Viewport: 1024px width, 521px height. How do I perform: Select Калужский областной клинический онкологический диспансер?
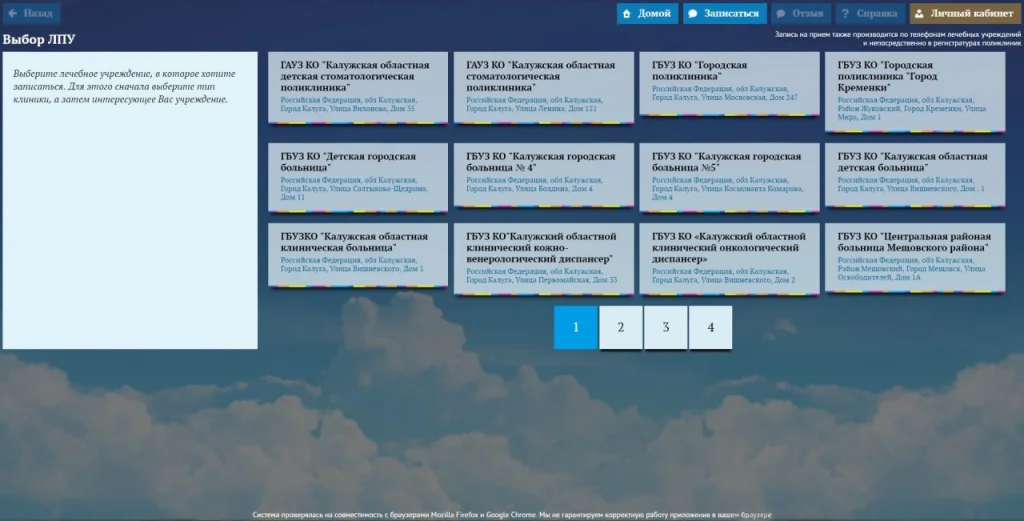729,259
